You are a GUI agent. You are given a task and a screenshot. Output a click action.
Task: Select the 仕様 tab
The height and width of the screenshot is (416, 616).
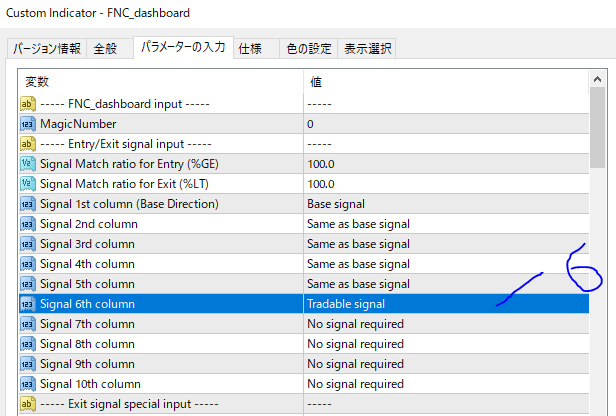pos(250,48)
